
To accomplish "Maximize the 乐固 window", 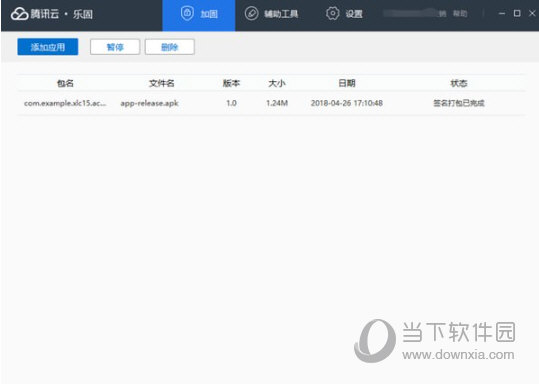I will pyautogui.click(x=517, y=13).
